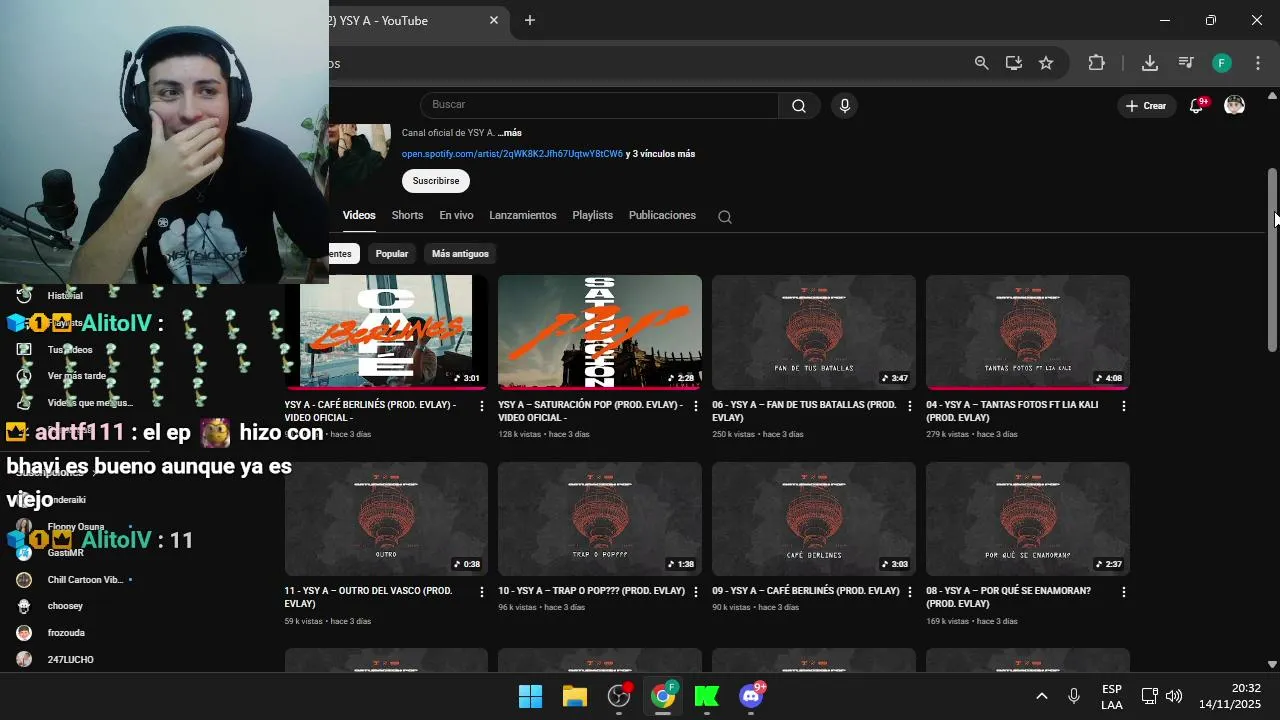The width and height of the screenshot is (1280, 720).
Task: Open File Explorer from taskbar
Action: click(574, 696)
